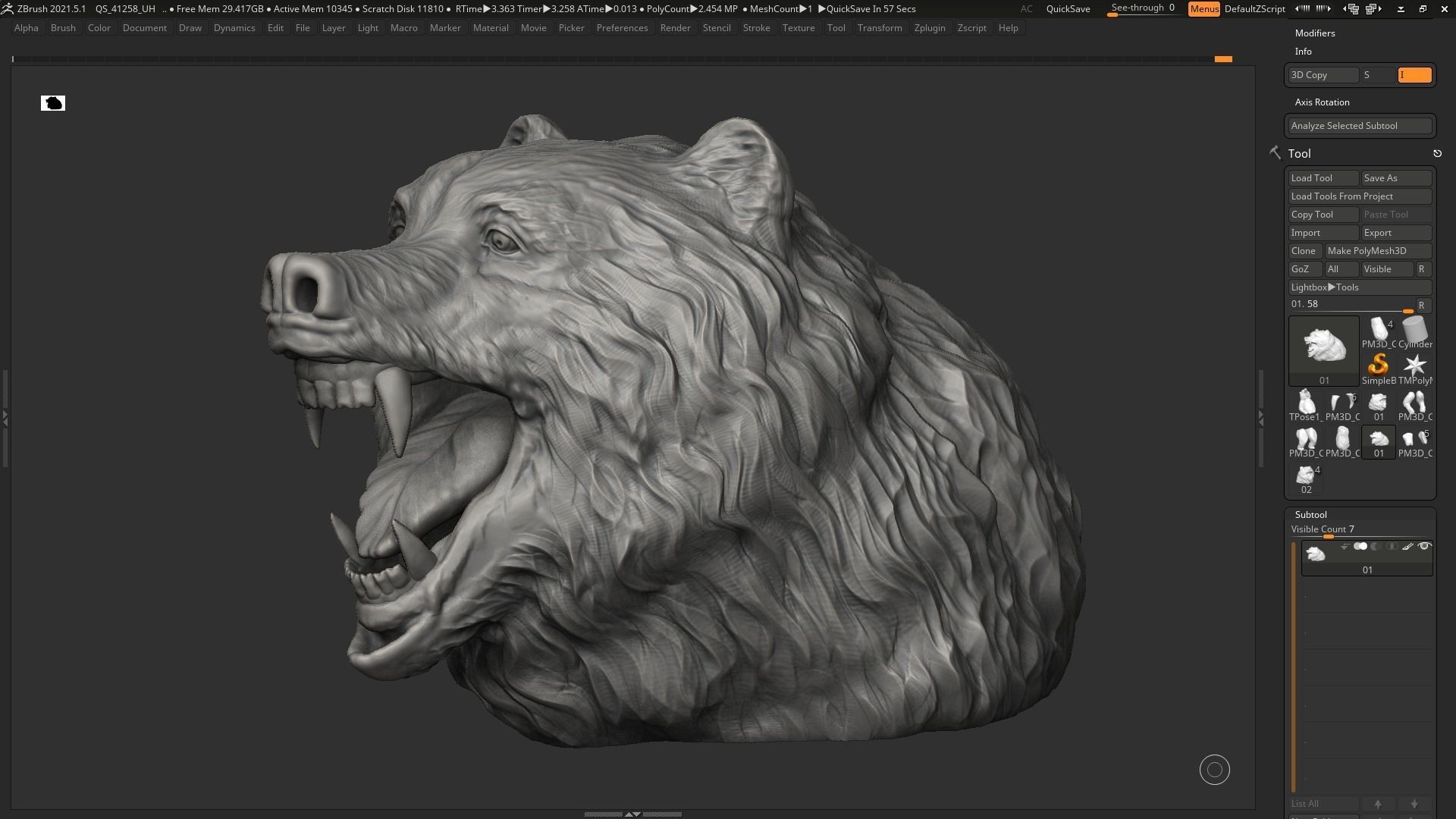
Task: Click the circular gizmo icon on canvas
Action: click(x=1214, y=770)
